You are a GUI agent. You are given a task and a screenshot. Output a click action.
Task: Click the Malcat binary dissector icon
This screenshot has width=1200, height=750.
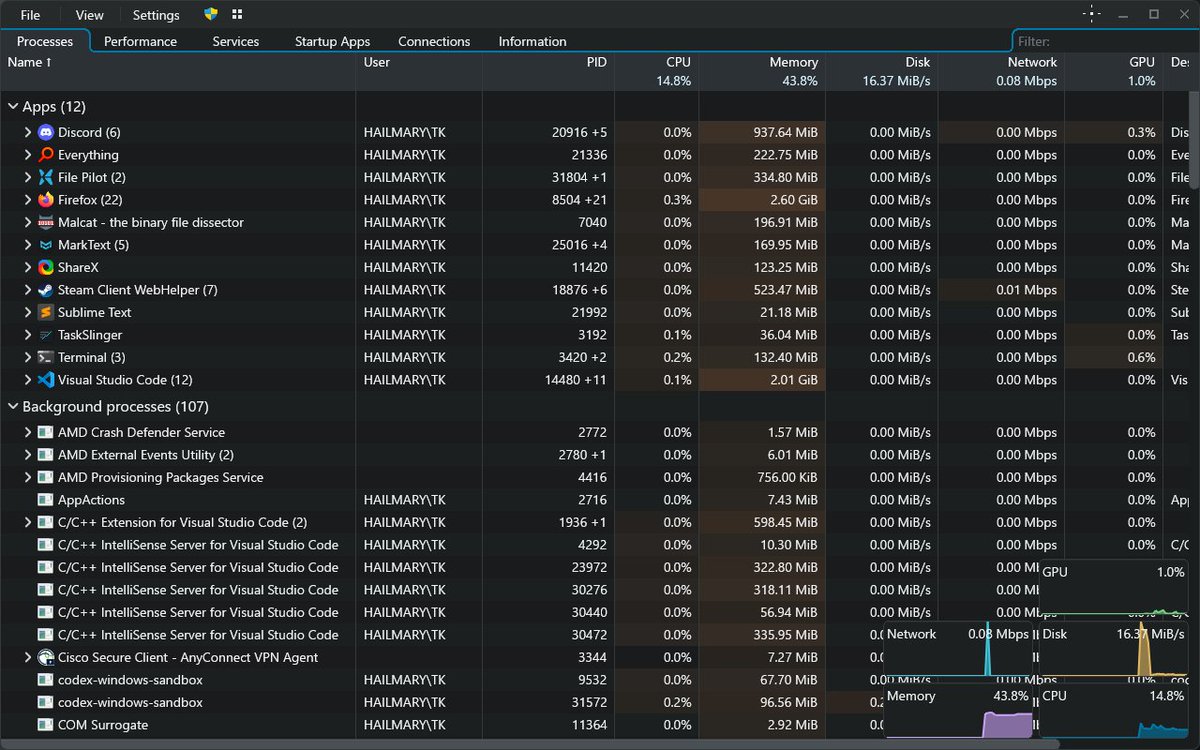click(45, 222)
